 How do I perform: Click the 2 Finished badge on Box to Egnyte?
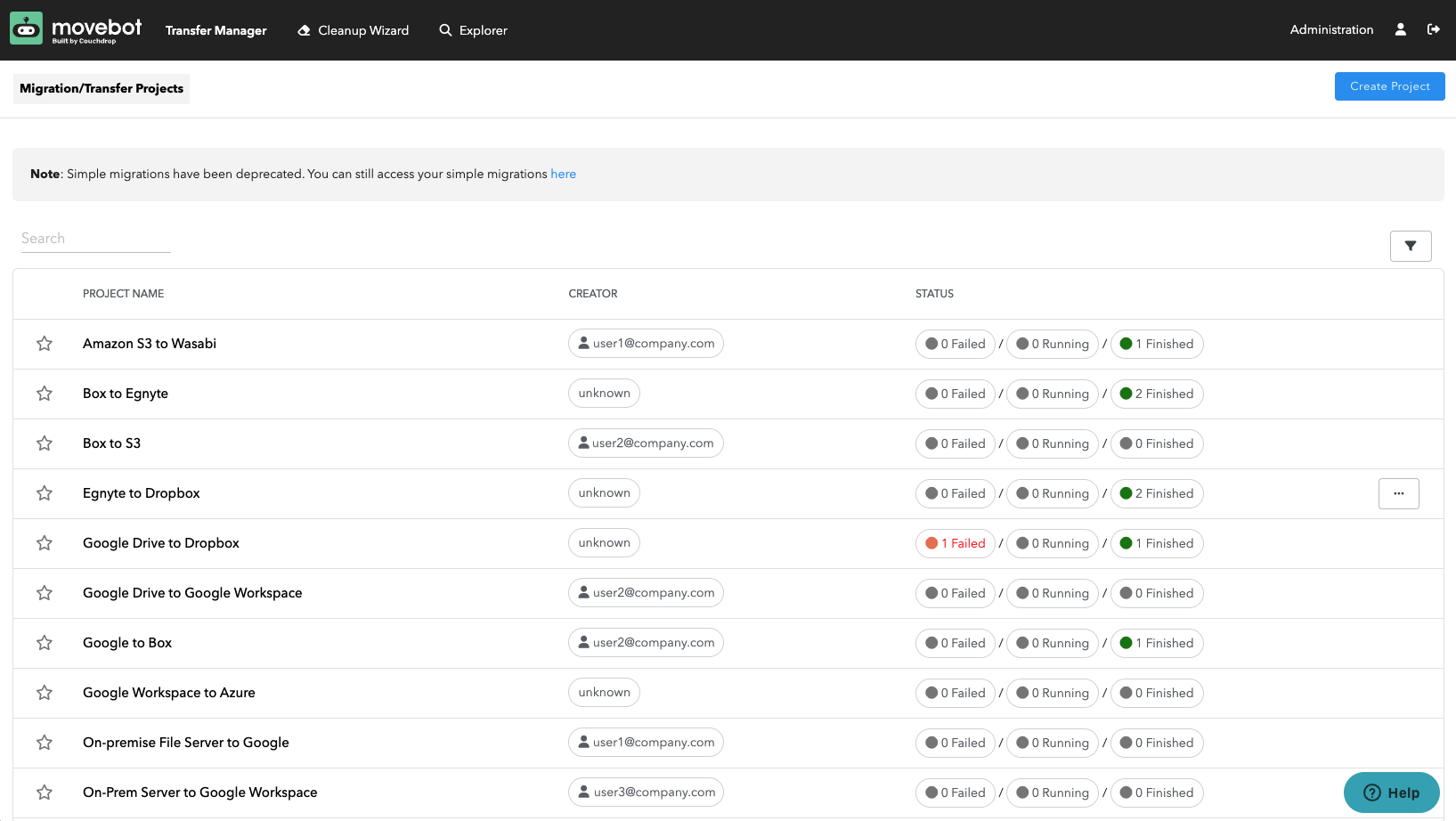coord(1157,394)
